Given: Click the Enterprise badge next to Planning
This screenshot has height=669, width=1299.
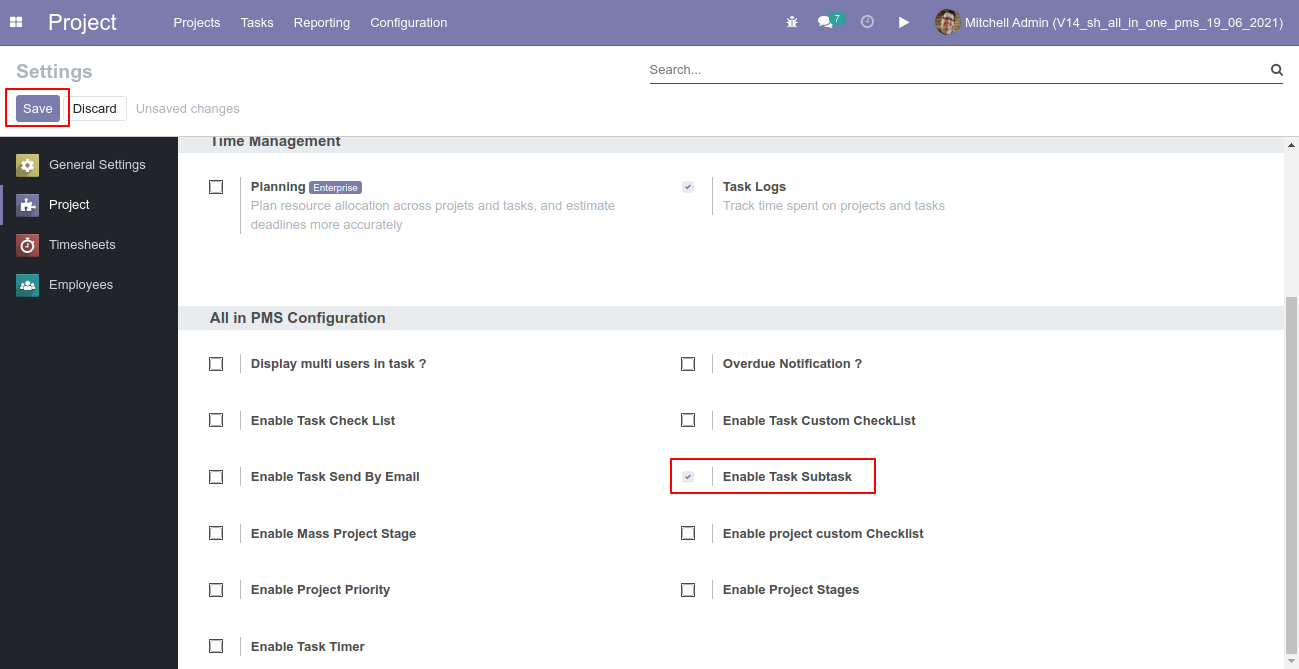Looking at the screenshot, I should (x=335, y=187).
